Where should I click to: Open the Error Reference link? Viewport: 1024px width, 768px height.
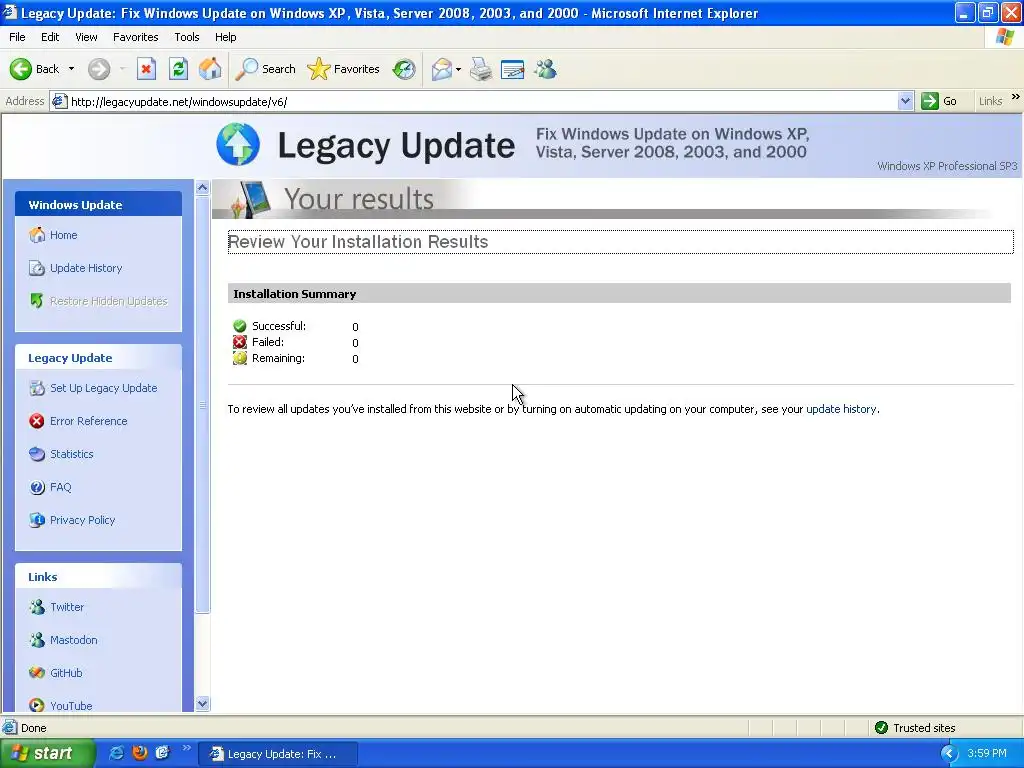pyautogui.click(x=89, y=421)
